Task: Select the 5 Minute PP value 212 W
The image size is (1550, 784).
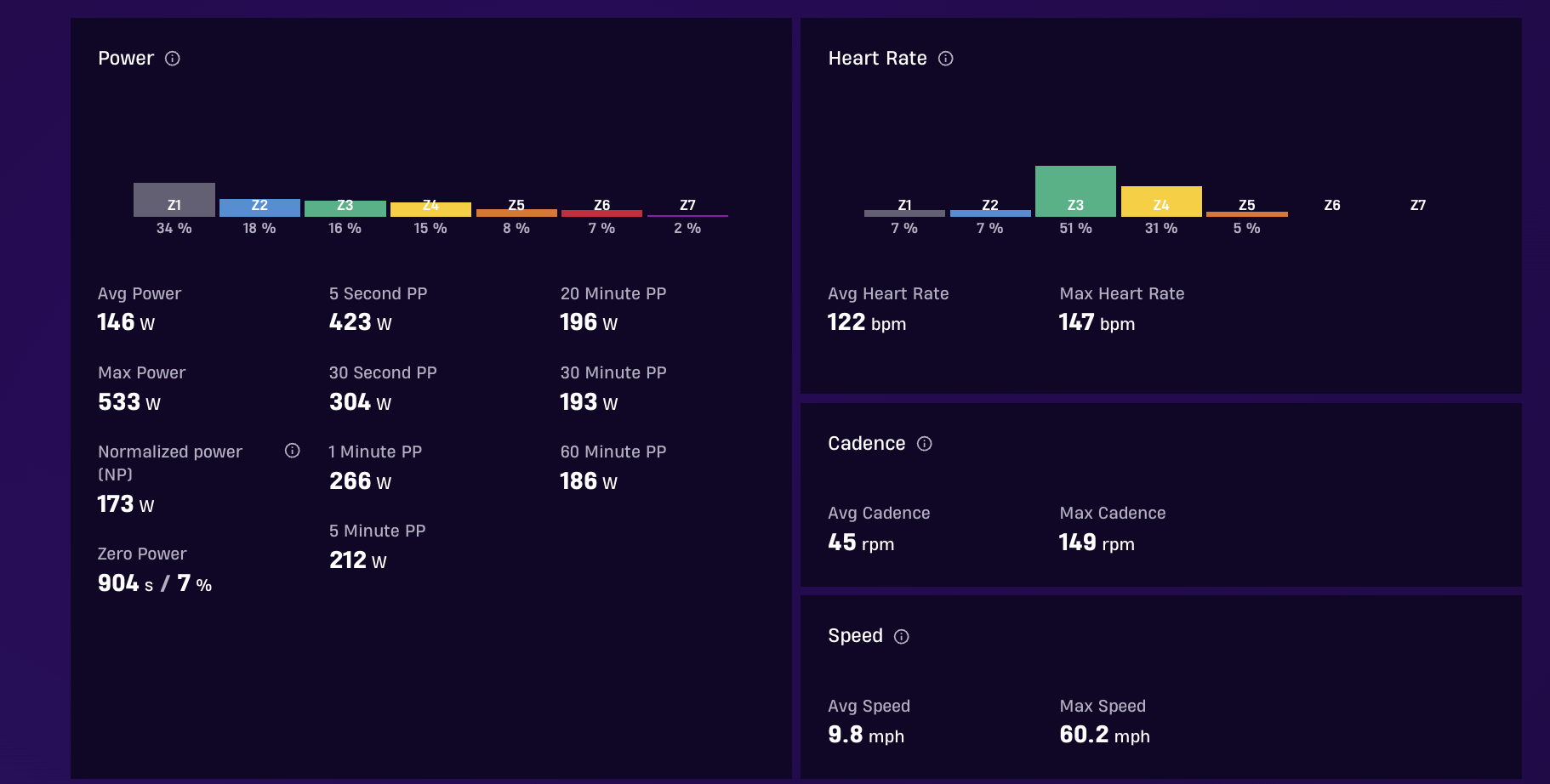Action: [x=358, y=560]
